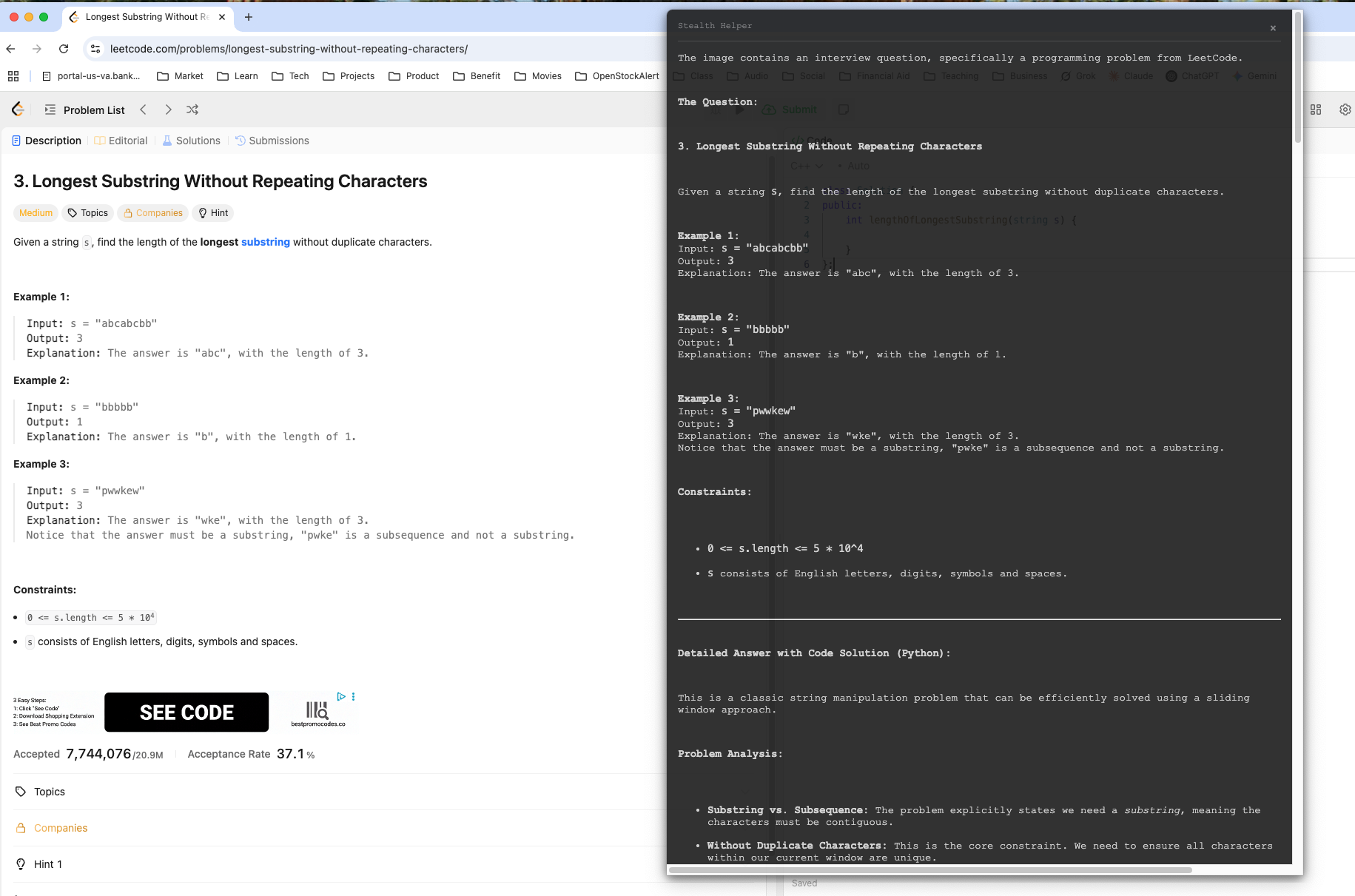Open the apps grid bookmark icon
Image resolution: width=1355 pixels, height=896 pixels.
[x=13, y=76]
